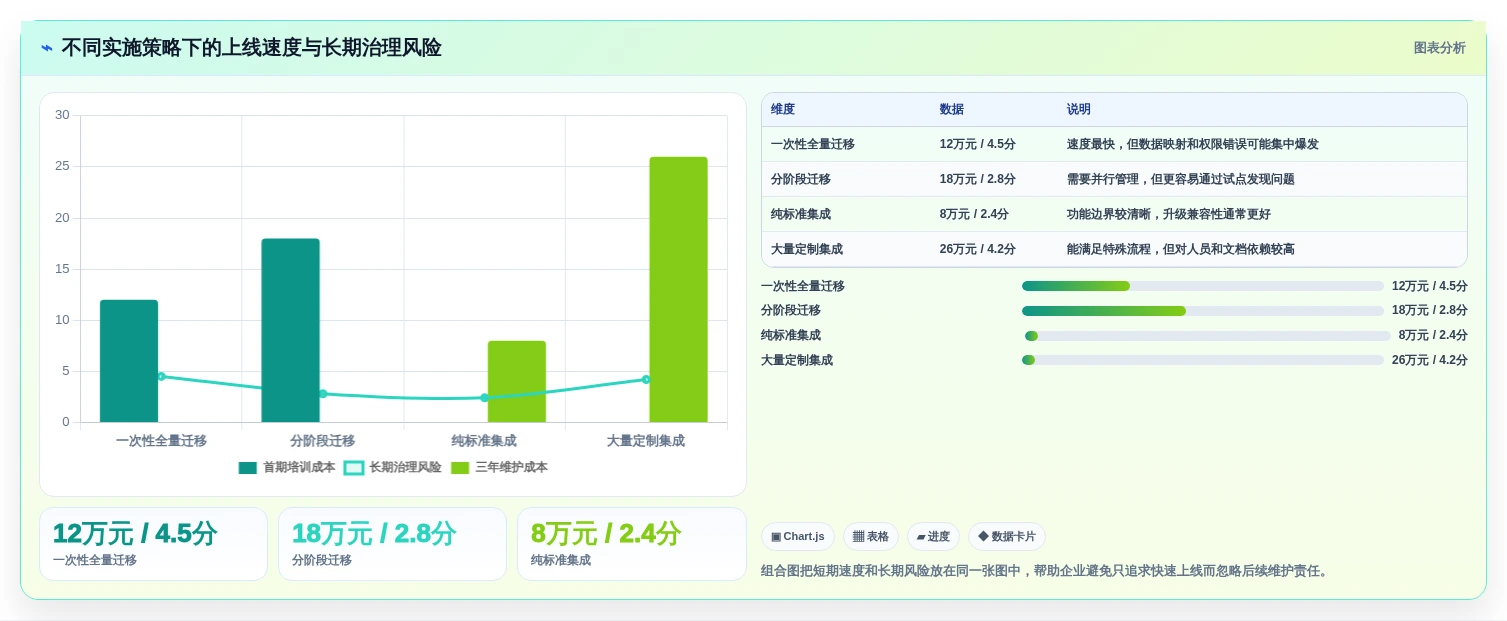Click the 进度 tag chip

(933, 537)
